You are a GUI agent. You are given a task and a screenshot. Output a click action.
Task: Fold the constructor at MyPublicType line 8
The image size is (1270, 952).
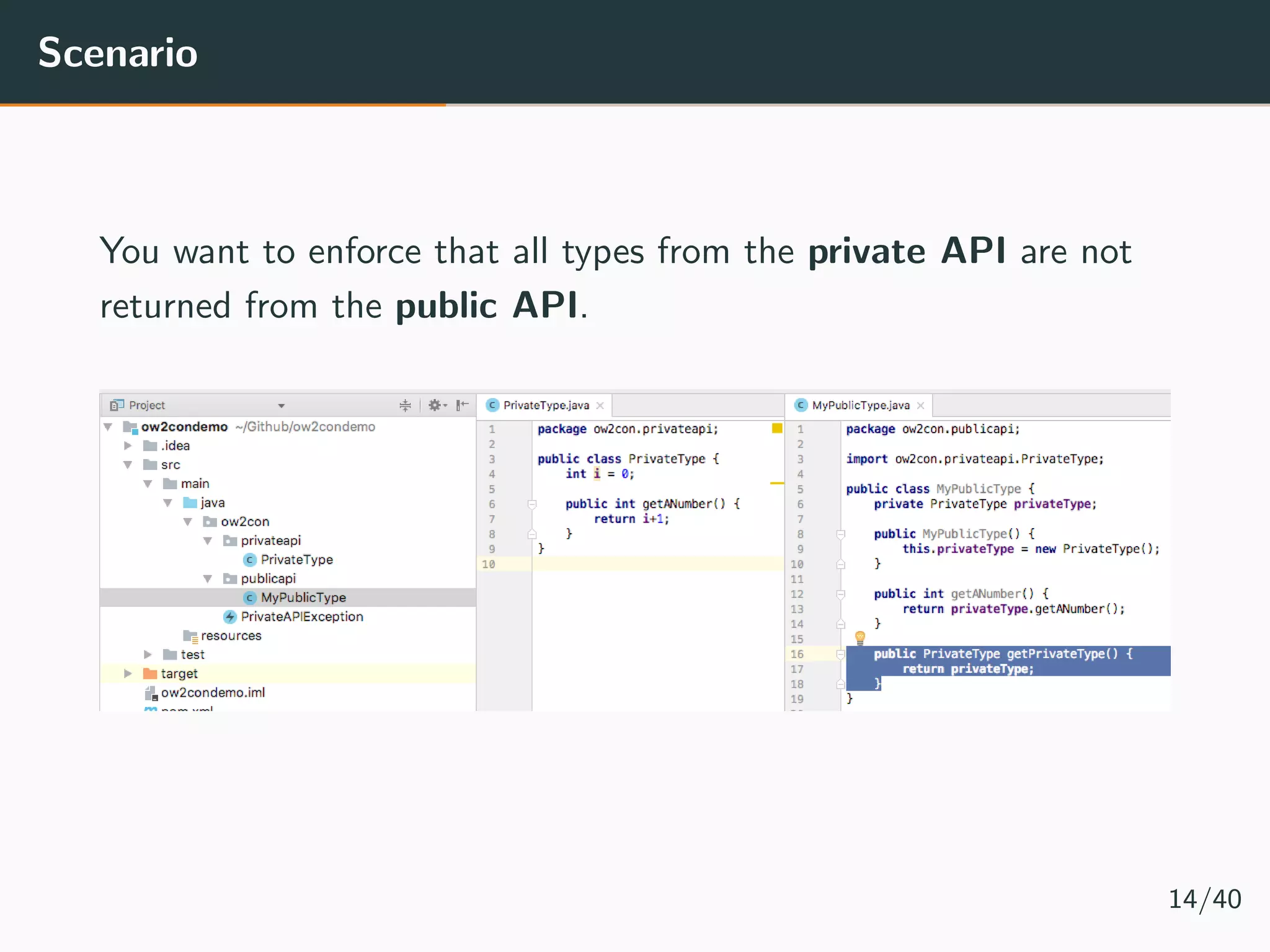pos(840,534)
